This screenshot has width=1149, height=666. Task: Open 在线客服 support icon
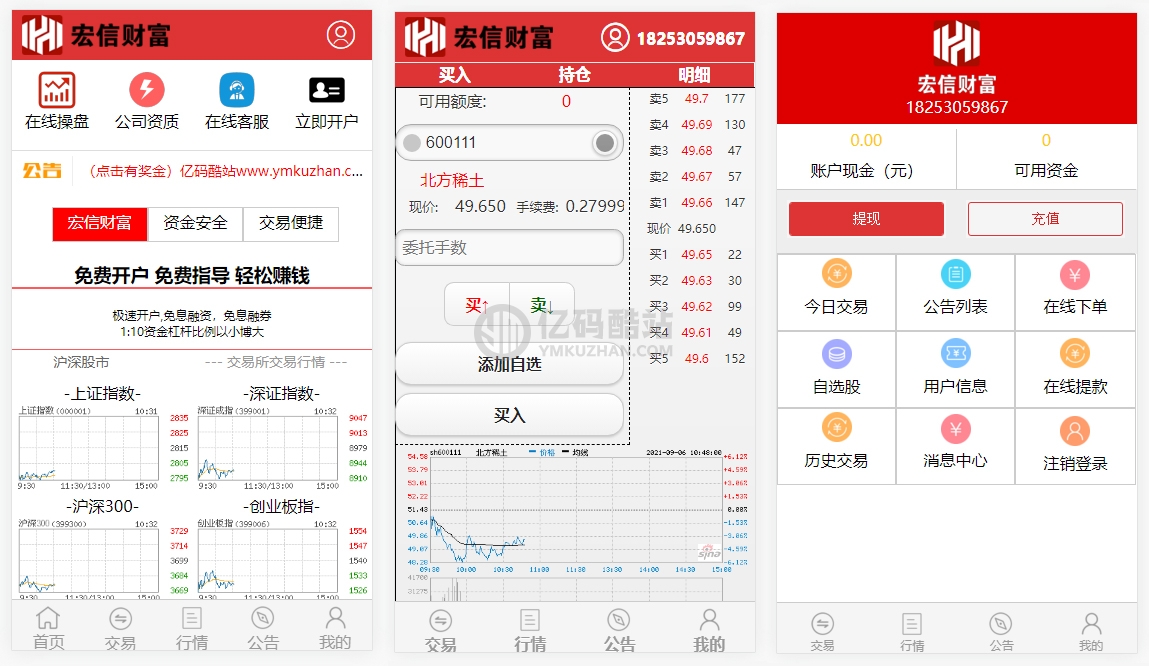[x=237, y=90]
